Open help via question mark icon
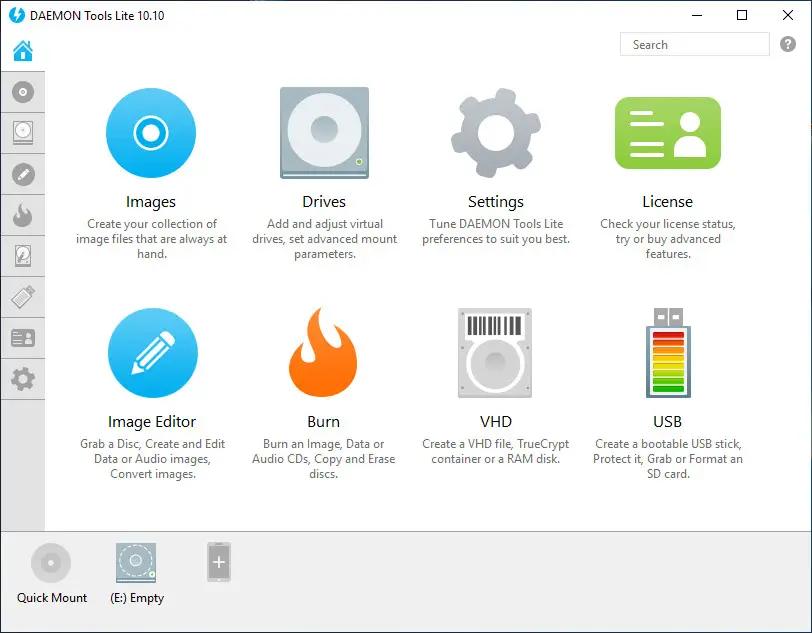 tap(788, 45)
